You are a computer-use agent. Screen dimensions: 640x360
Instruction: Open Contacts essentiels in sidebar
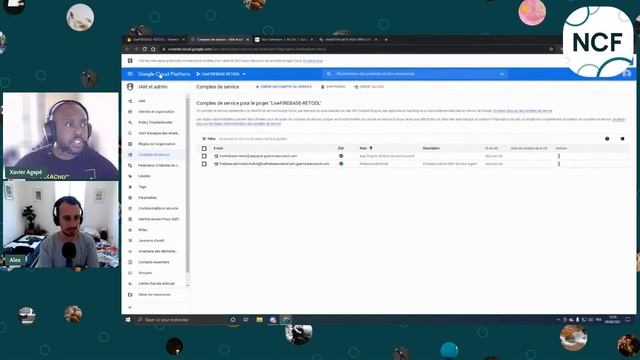[x=154, y=262]
